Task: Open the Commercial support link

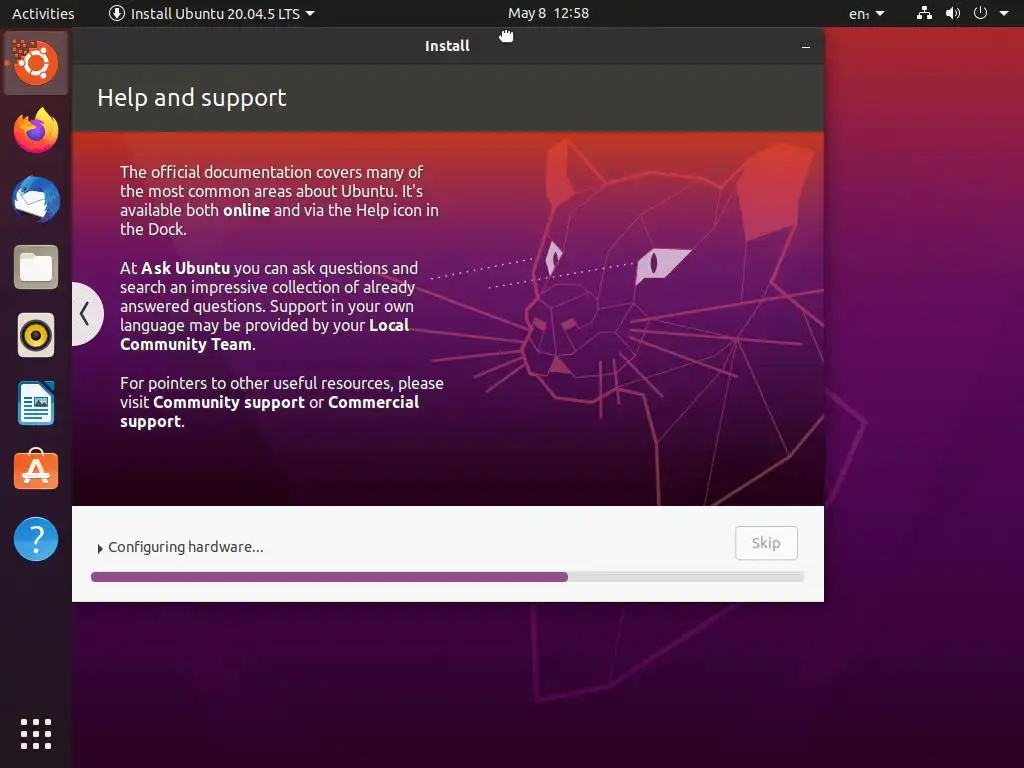Action: tap(270, 411)
